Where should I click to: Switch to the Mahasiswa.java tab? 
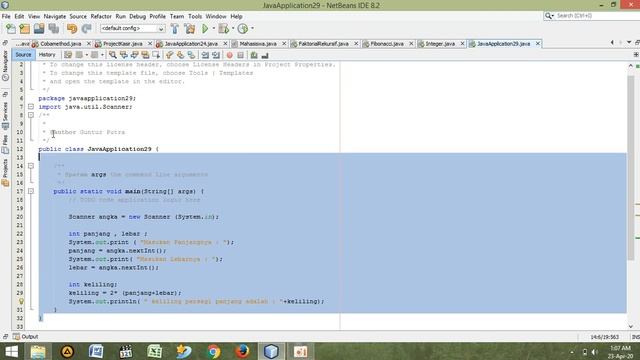click(258, 44)
